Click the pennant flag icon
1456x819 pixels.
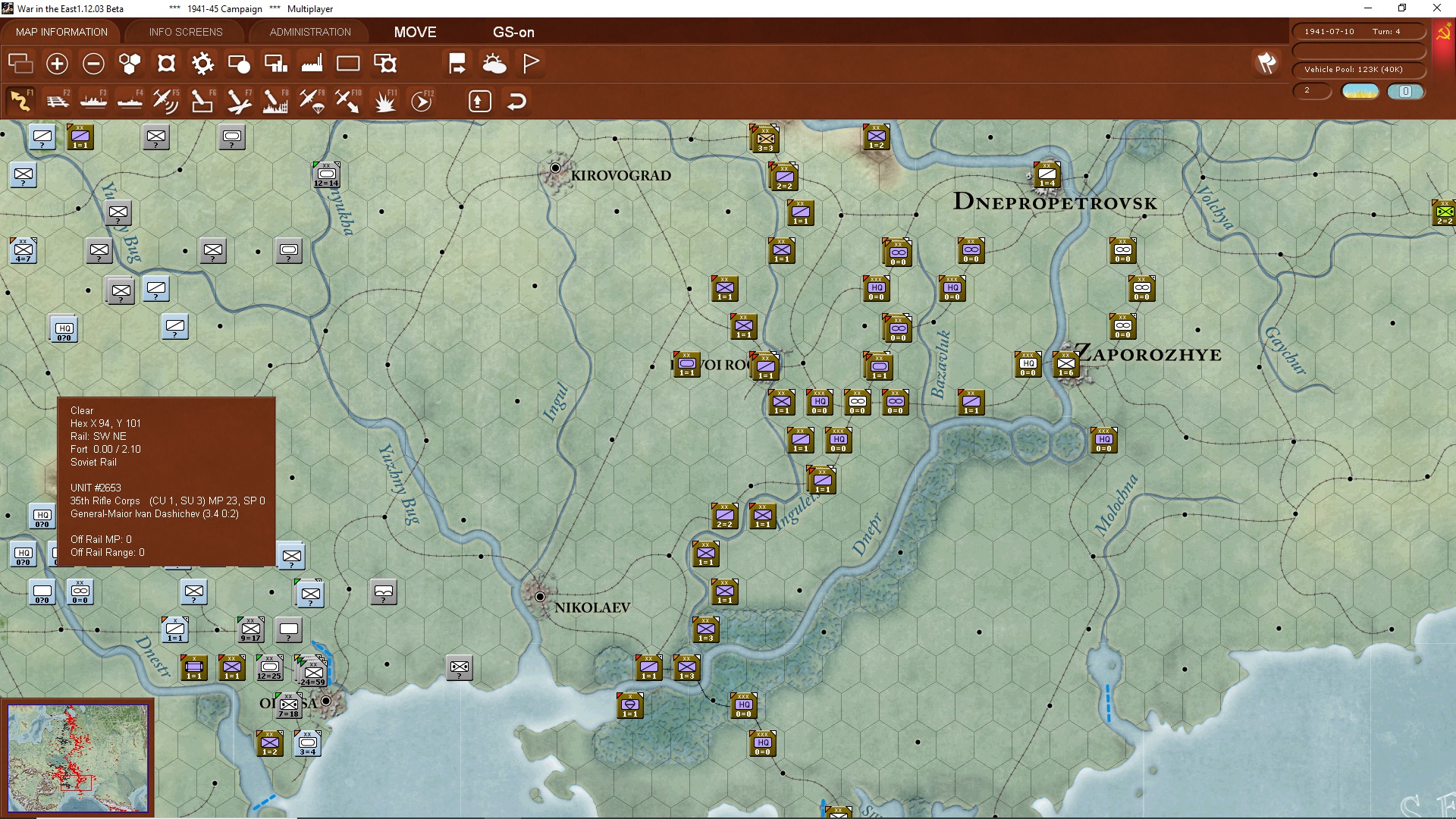(x=531, y=64)
